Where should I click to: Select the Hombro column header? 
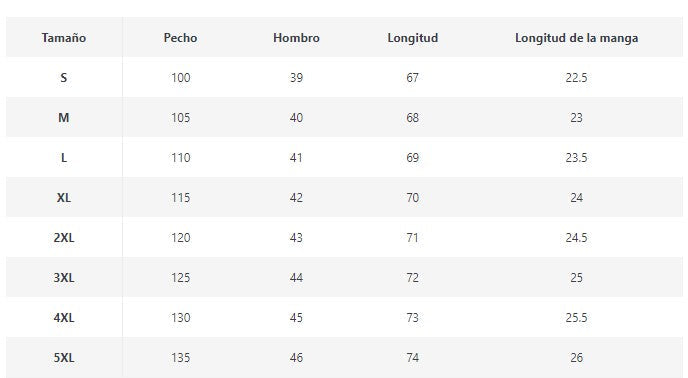click(296, 38)
